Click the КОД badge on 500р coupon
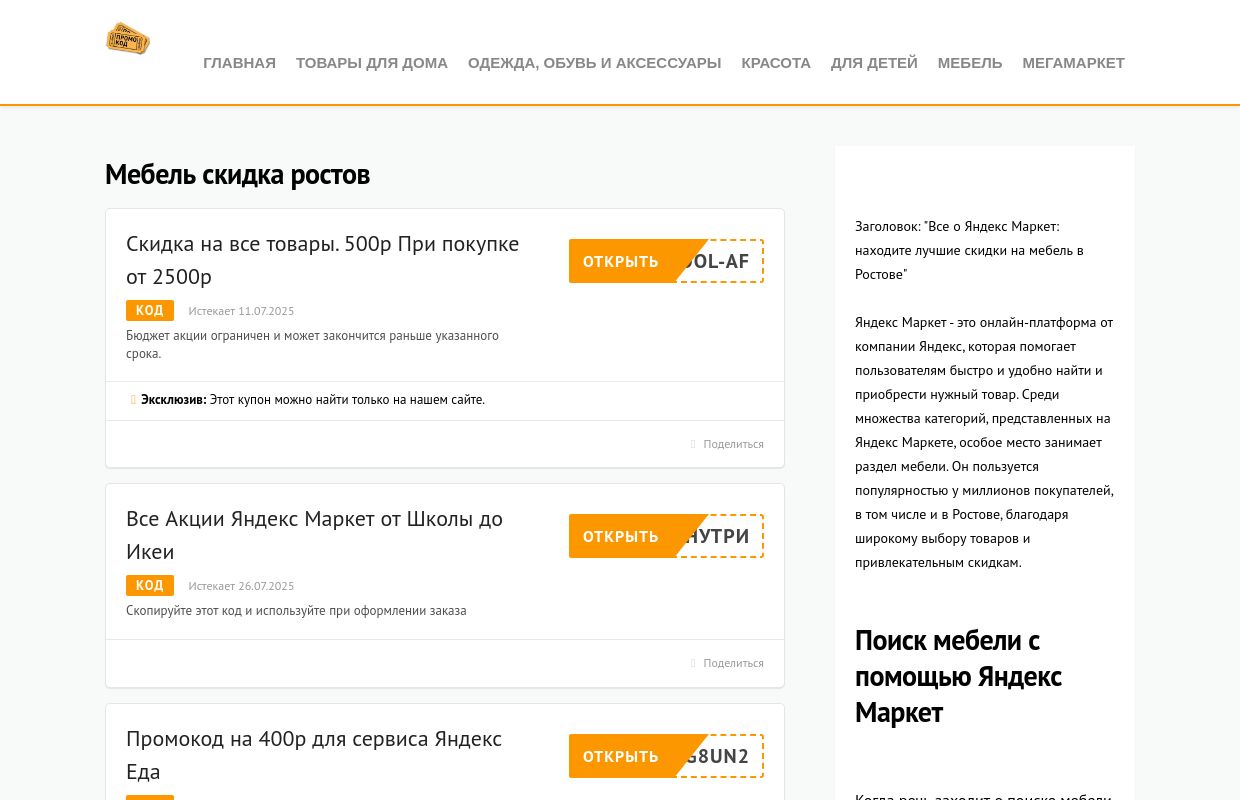Image resolution: width=1240 pixels, height=800 pixels. click(150, 310)
